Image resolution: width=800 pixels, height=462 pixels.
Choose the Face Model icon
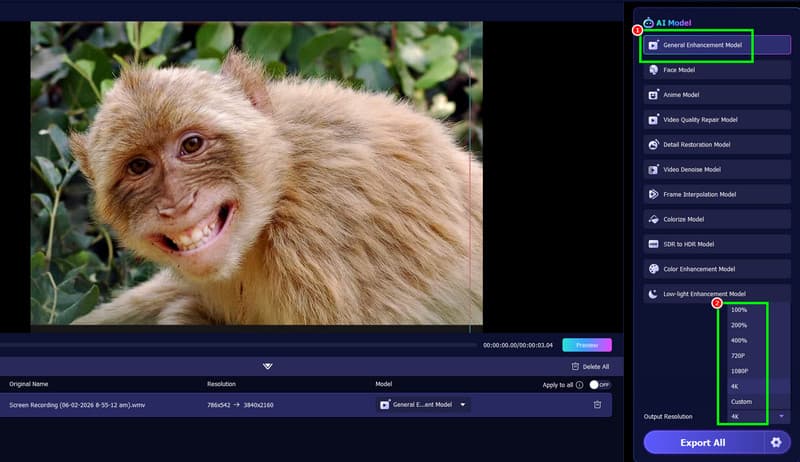coord(653,70)
